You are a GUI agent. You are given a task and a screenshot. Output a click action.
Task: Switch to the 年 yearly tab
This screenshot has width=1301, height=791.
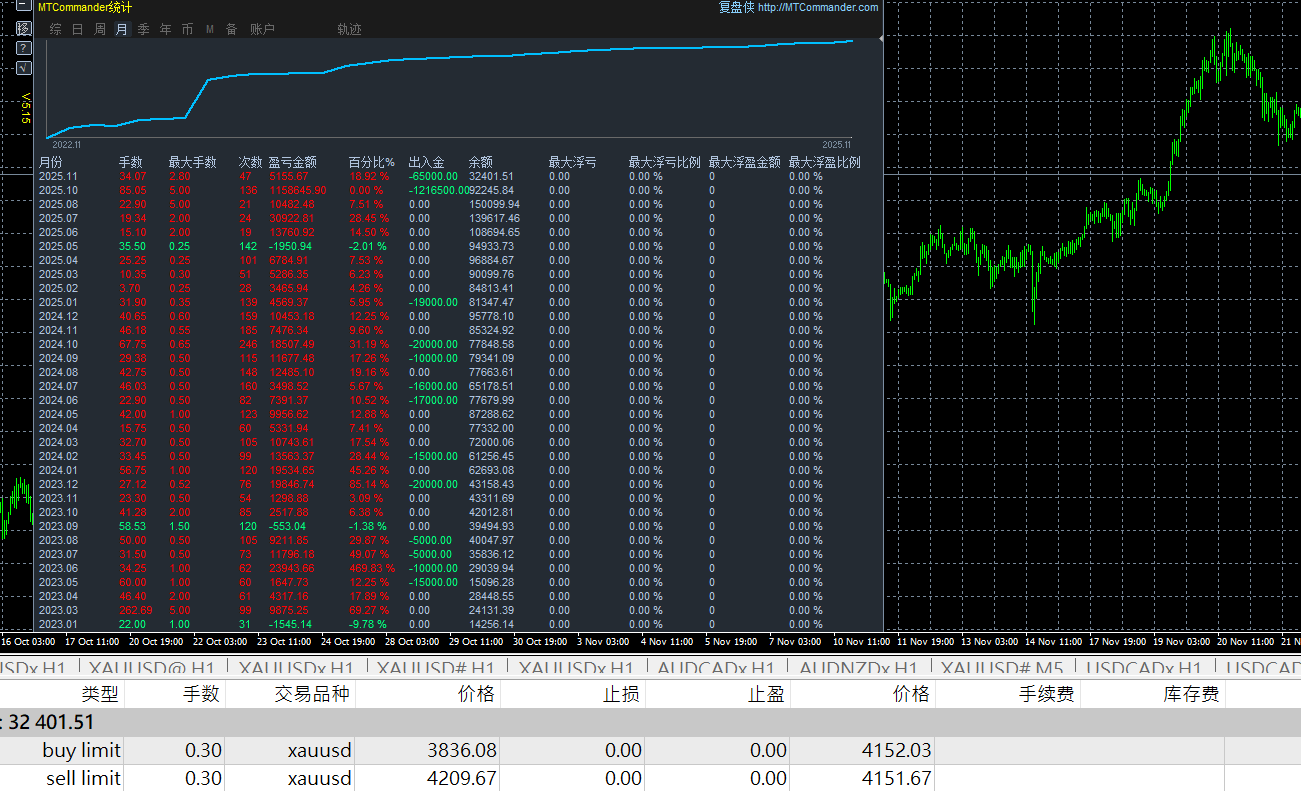coord(166,30)
